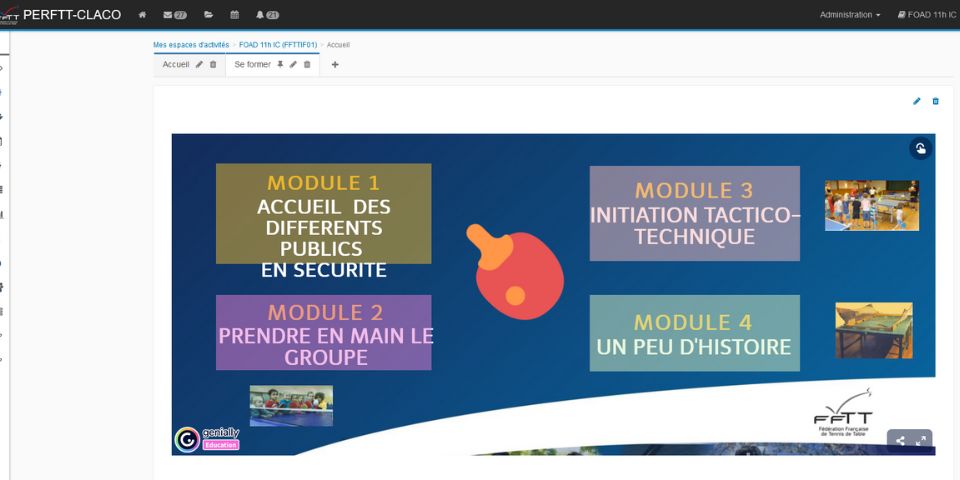This screenshot has height=480, width=960.
Task: Delete Accueil tab using trash icon
Action: point(213,64)
